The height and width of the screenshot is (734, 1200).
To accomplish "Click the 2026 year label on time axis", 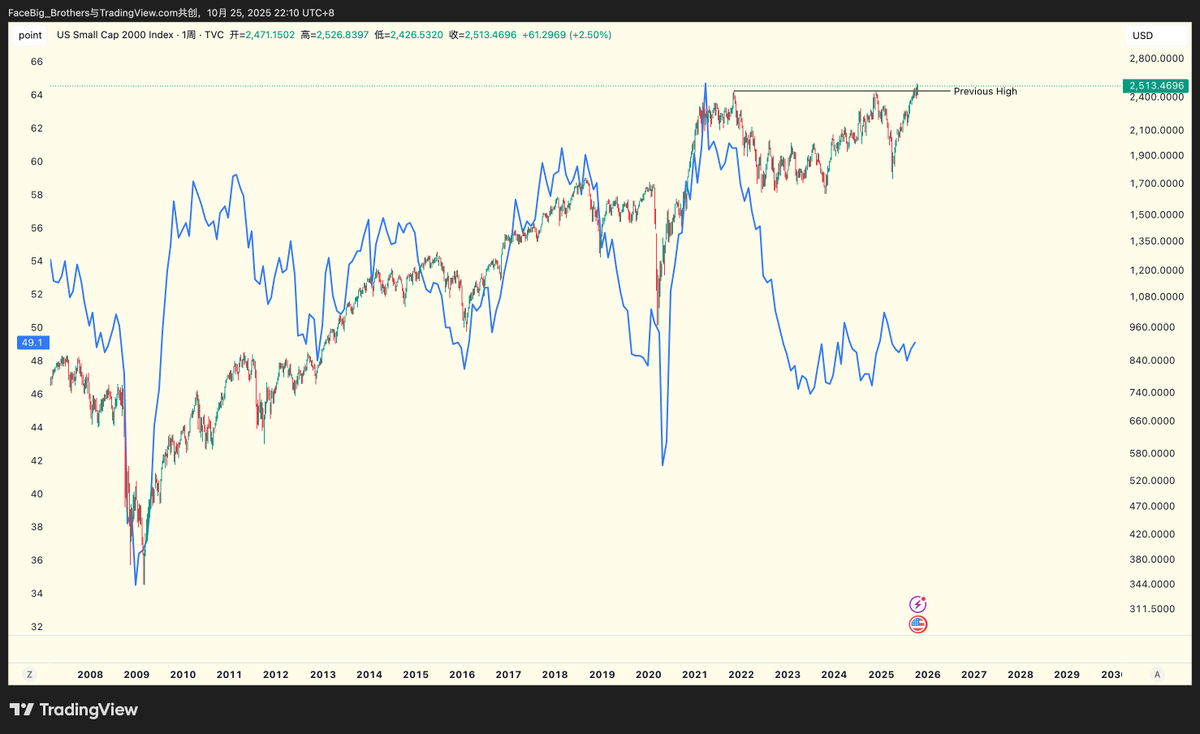I will click(x=927, y=675).
